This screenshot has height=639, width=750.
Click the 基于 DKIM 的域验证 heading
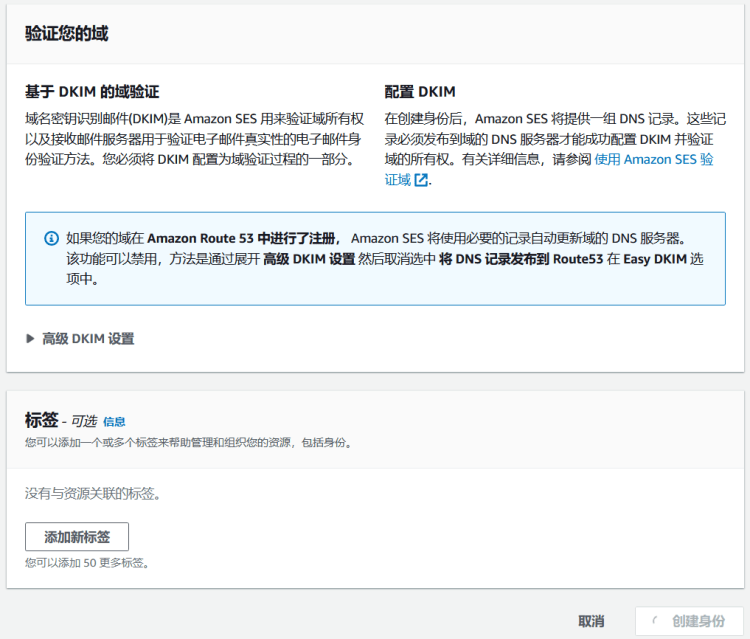tap(92, 92)
